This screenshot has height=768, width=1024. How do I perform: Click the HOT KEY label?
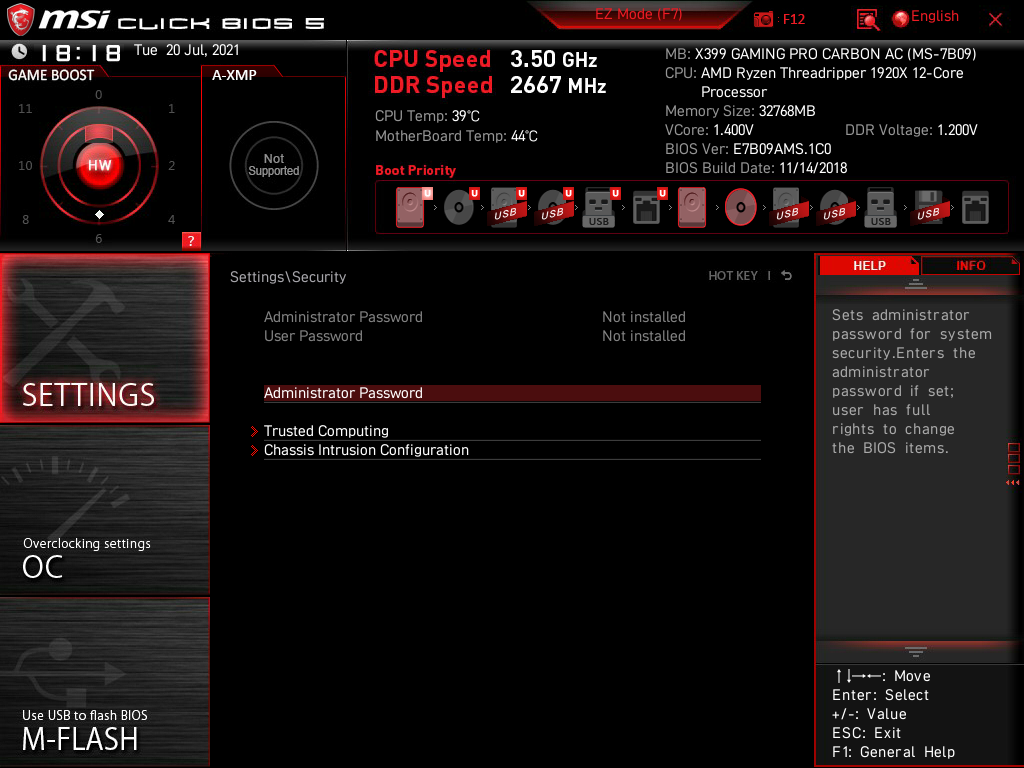point(733,276)
